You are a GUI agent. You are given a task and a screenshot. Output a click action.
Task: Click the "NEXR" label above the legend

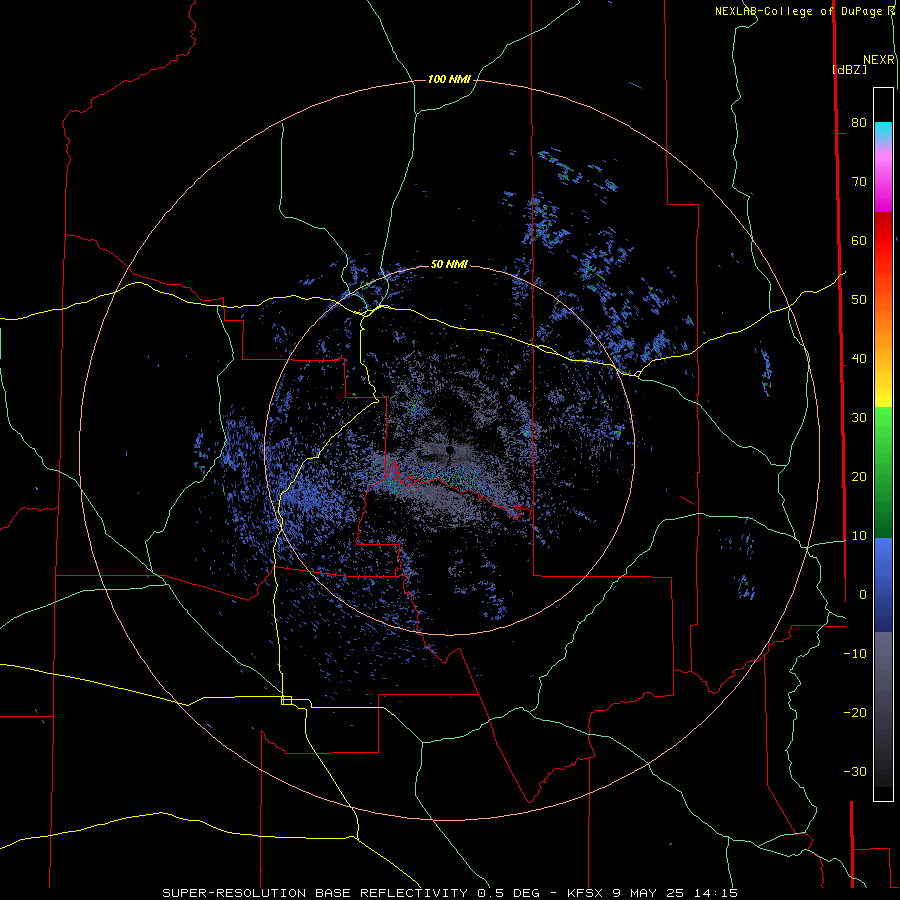[879, 60]
